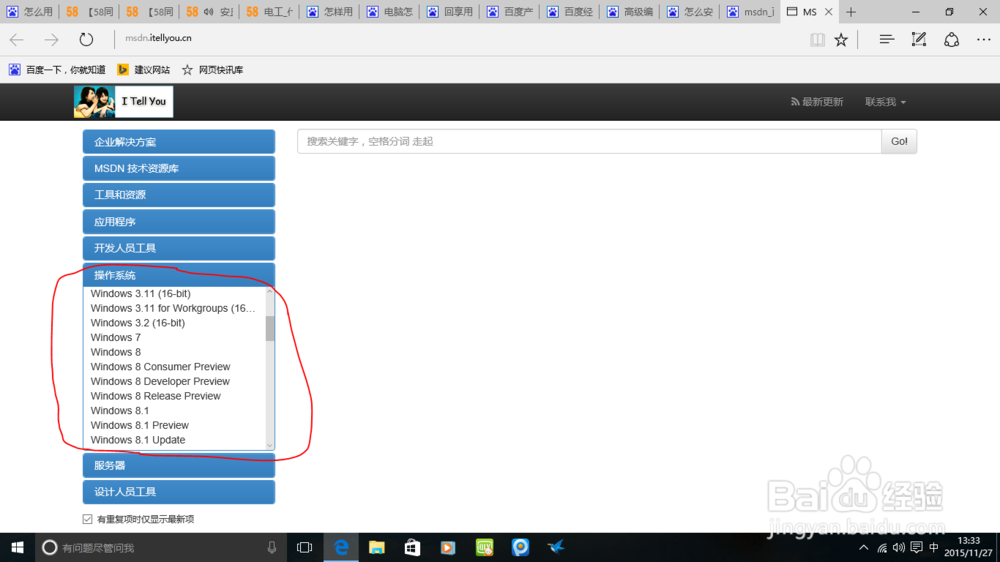This screenshot has height=562, width=1000.
Task: Toggle 有重复项时仅显示最新项 checkbox
Action: (87, 519)
